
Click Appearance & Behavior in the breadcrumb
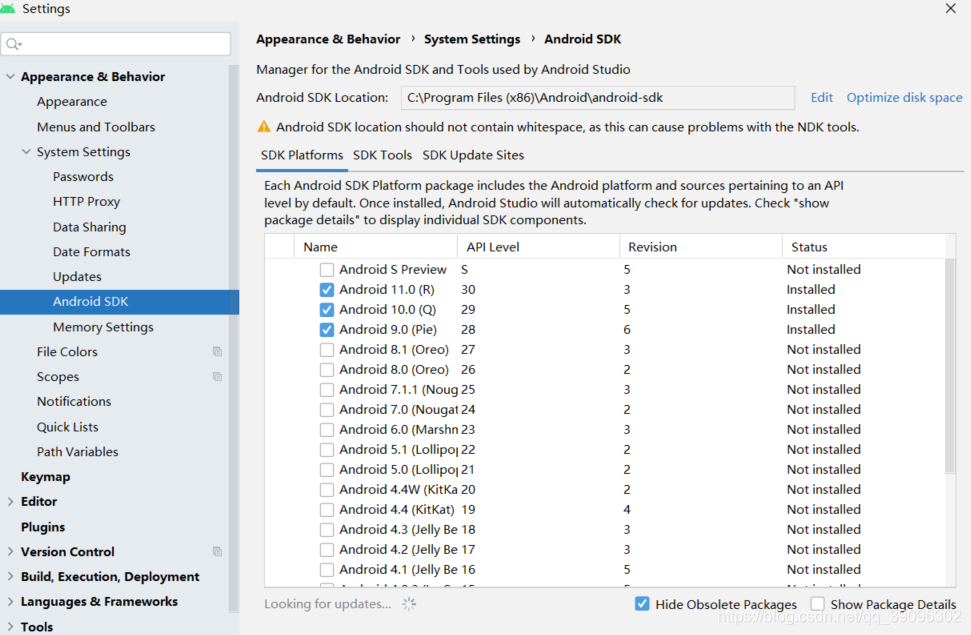pos(328,39)
